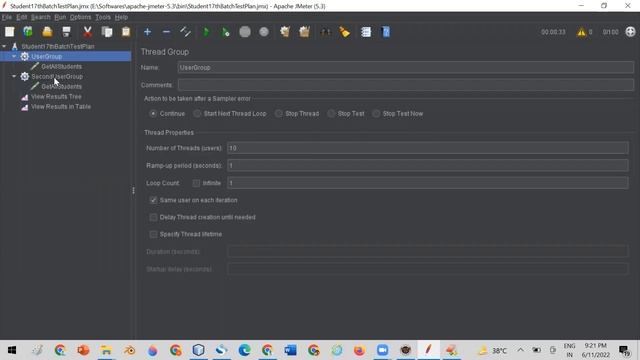The width and height of the screenshot is (640, 360).
Task: Open the Edit menu
Action: tap(22, 17)
